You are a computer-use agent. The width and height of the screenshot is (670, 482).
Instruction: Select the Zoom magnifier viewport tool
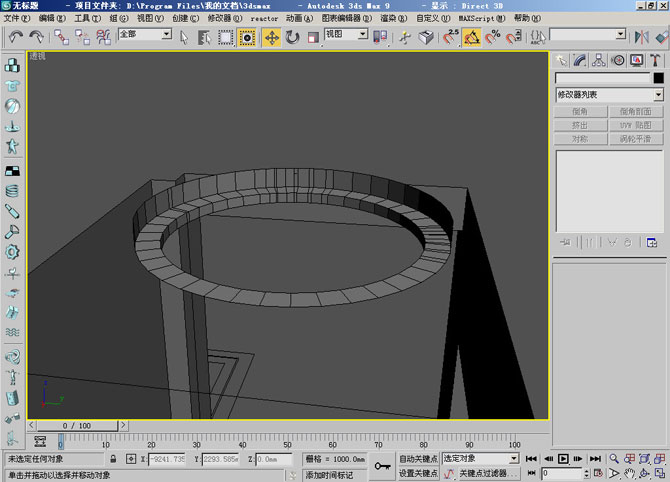(x=614, y=459)
